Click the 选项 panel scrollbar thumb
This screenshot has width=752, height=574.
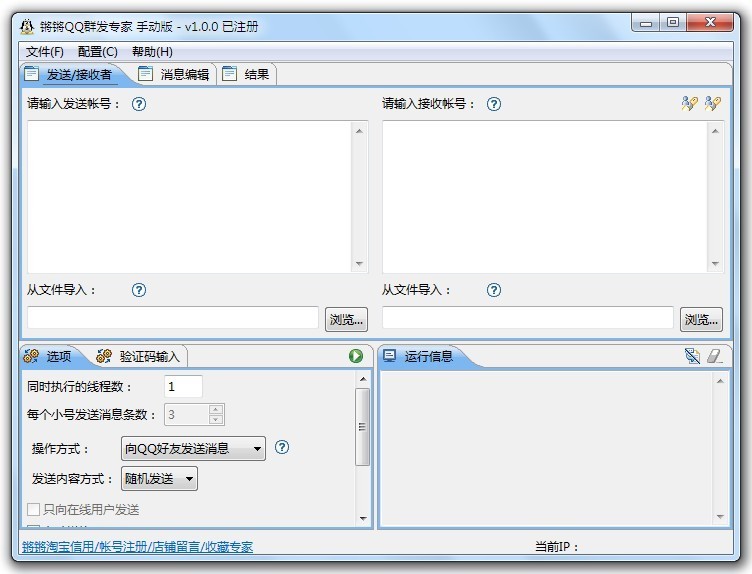(363, 427)
